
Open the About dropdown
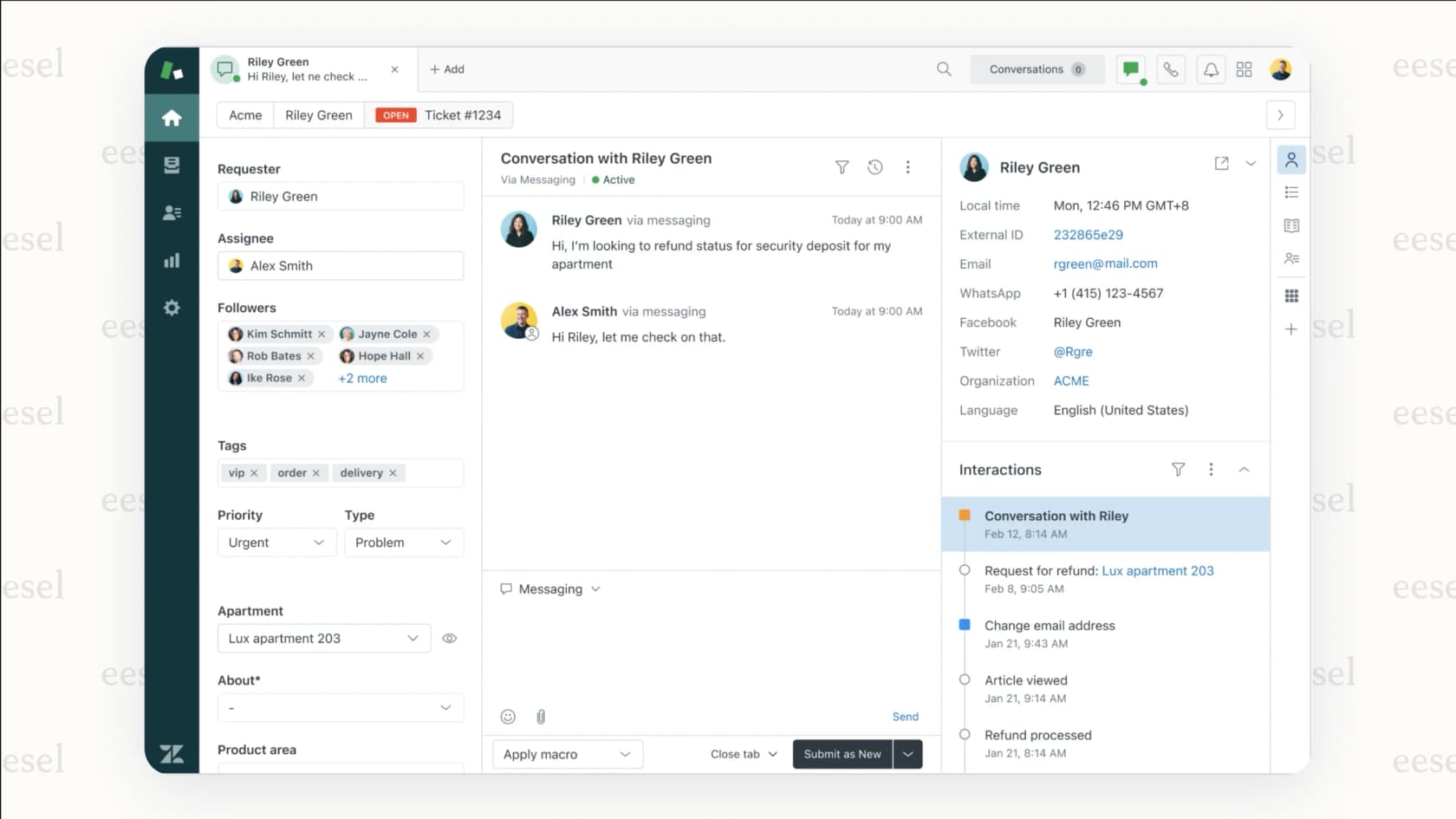pos(341,708)
